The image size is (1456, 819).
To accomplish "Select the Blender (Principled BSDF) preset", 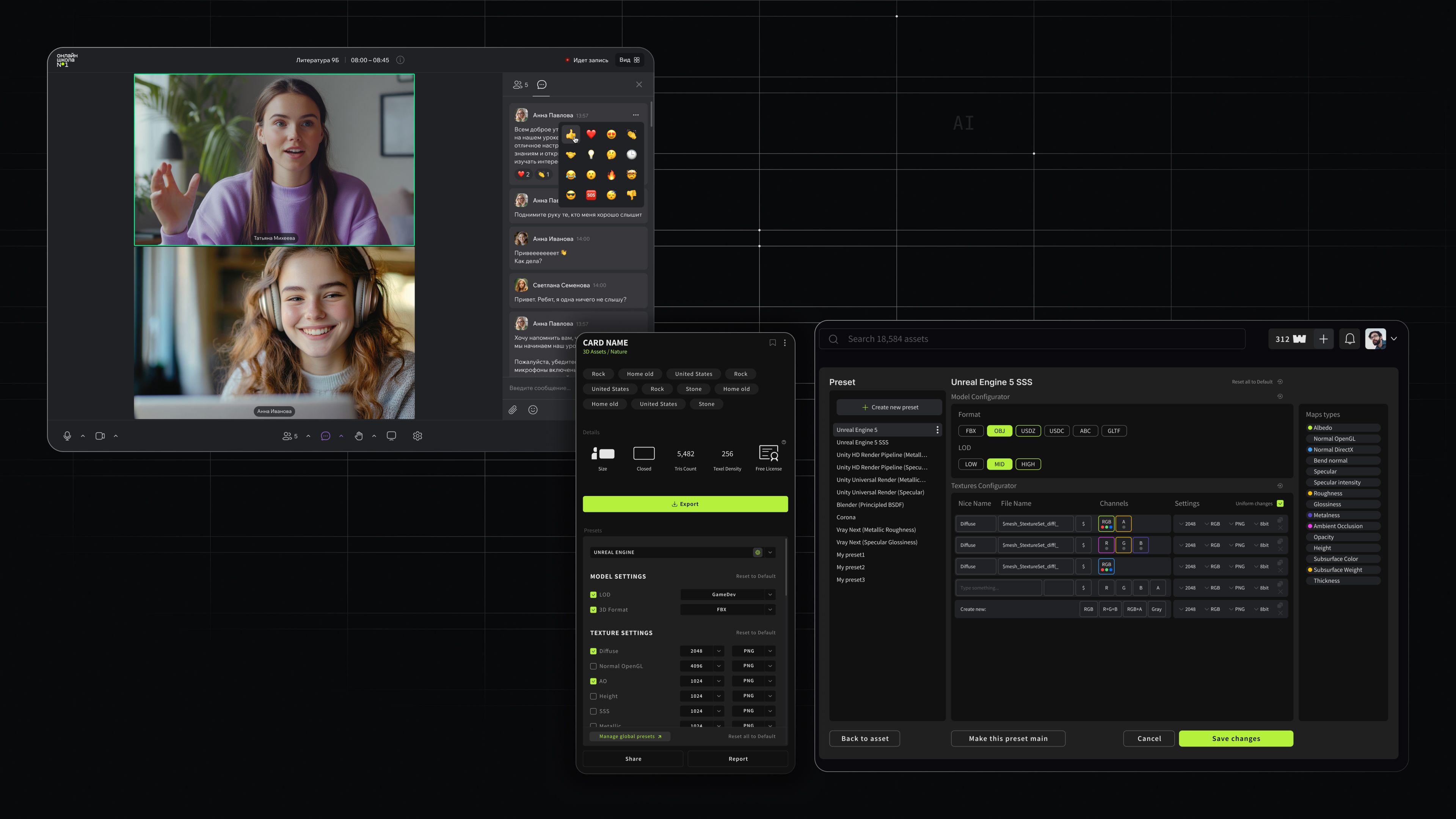I will pos(870,505).
